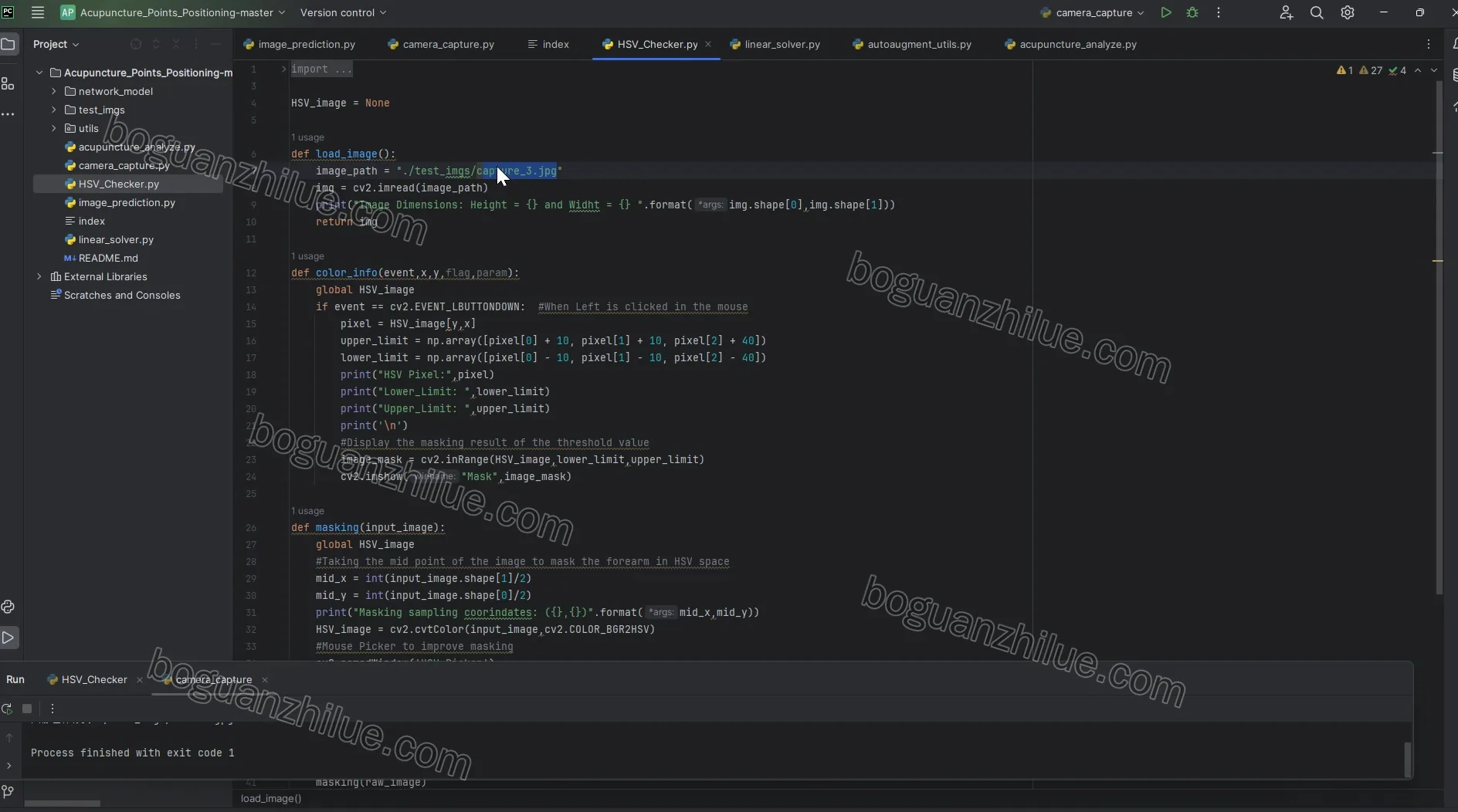The width and height of the screenshot is (1458, 812).
Task: Show more tool windows ellipsis
Action: [x=8, y=114]
